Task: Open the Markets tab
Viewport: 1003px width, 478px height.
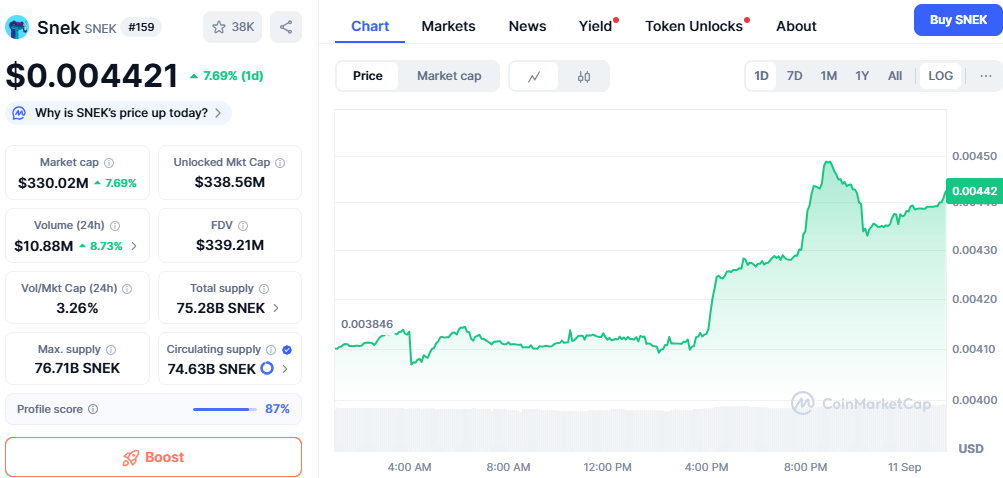Action: pyautogui.click(x=448, y=26)
